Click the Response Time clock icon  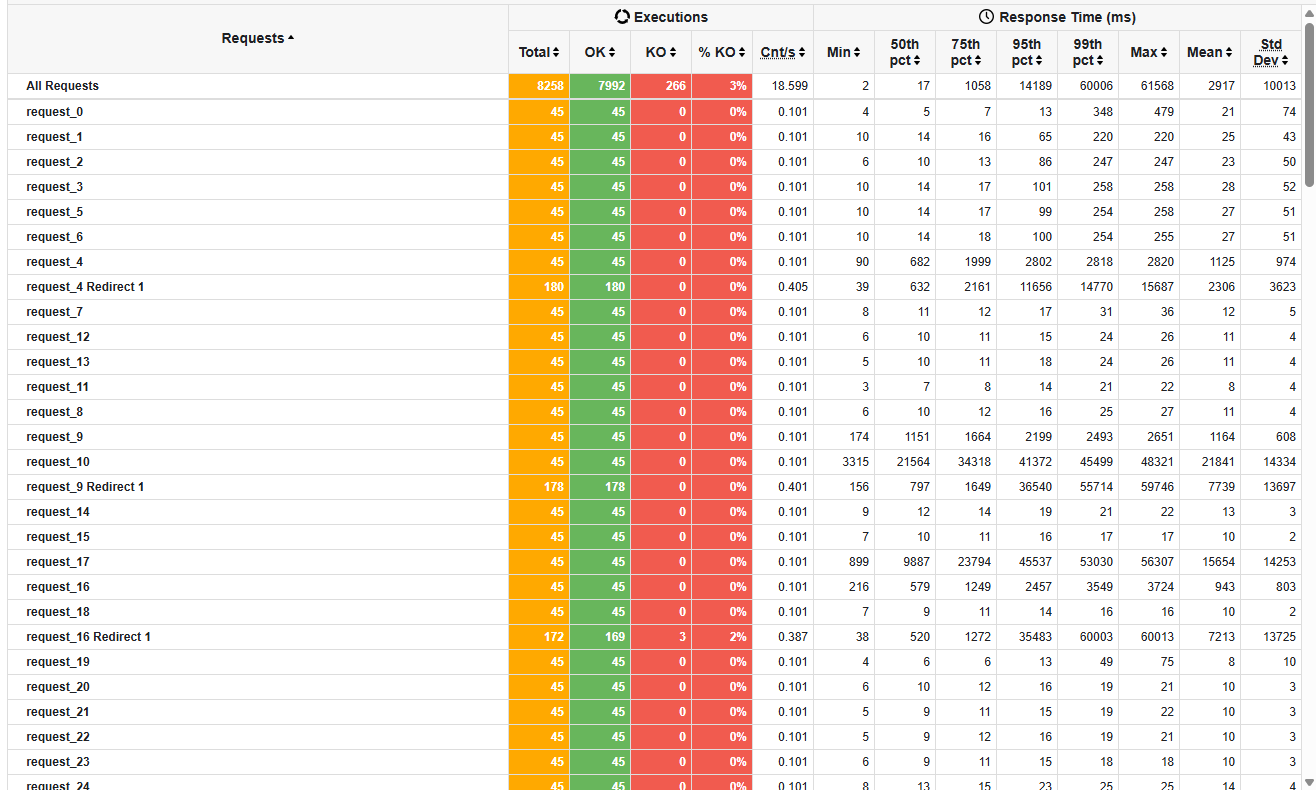tap(986, 17)
